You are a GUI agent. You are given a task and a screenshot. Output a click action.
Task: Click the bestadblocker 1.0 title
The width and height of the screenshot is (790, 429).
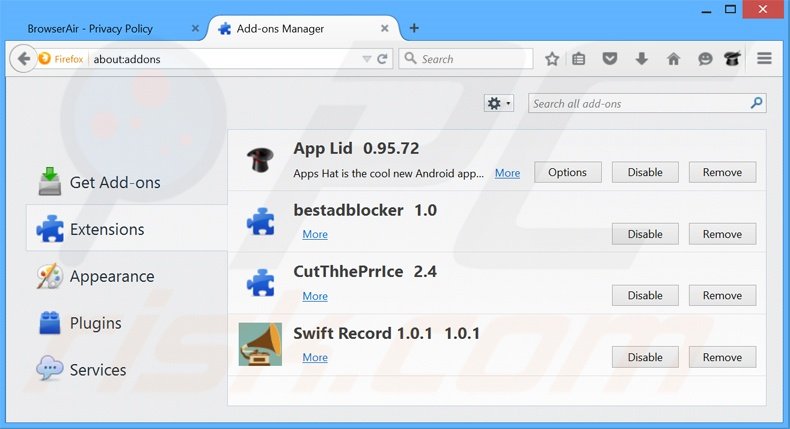click(x=365, y=210)
